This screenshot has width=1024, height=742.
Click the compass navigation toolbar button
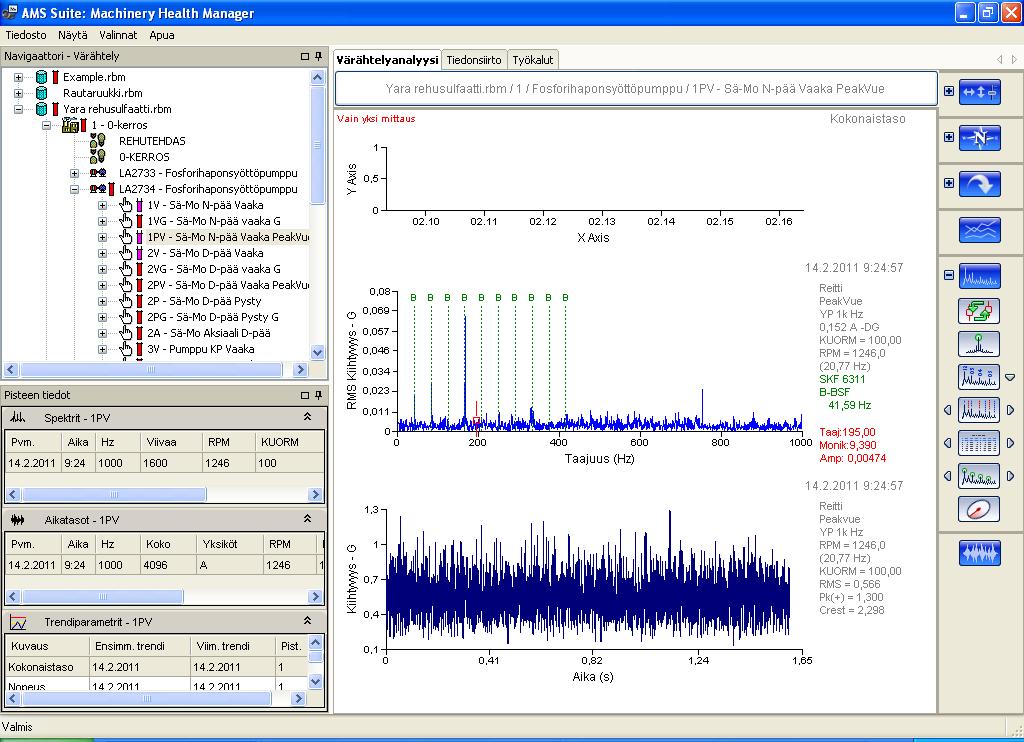[x=980, y=138]
